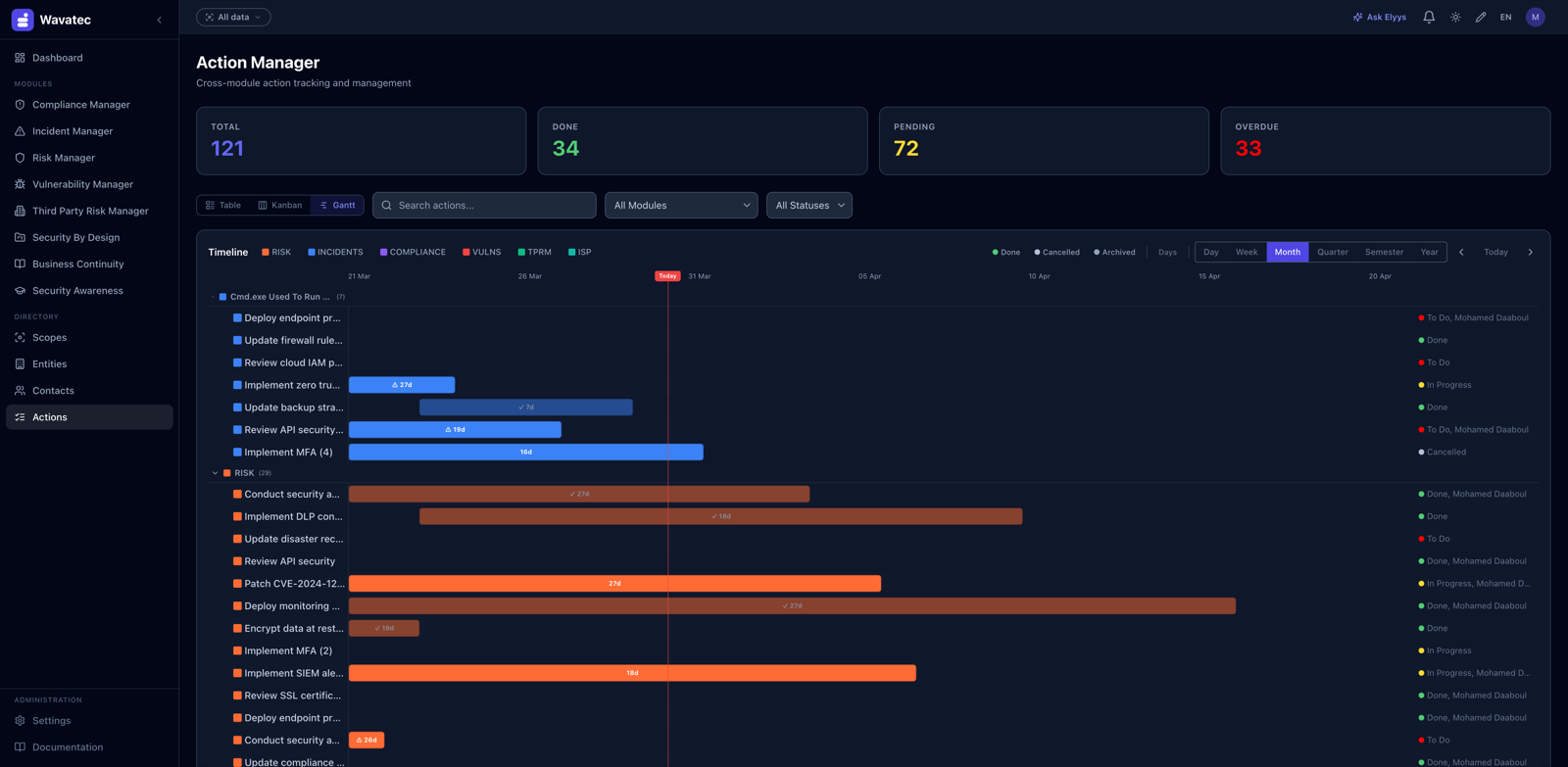This screenshot has height=767, width=1568.
Task: Set timeline scale to Year
Action: (x=1429, y=252)
